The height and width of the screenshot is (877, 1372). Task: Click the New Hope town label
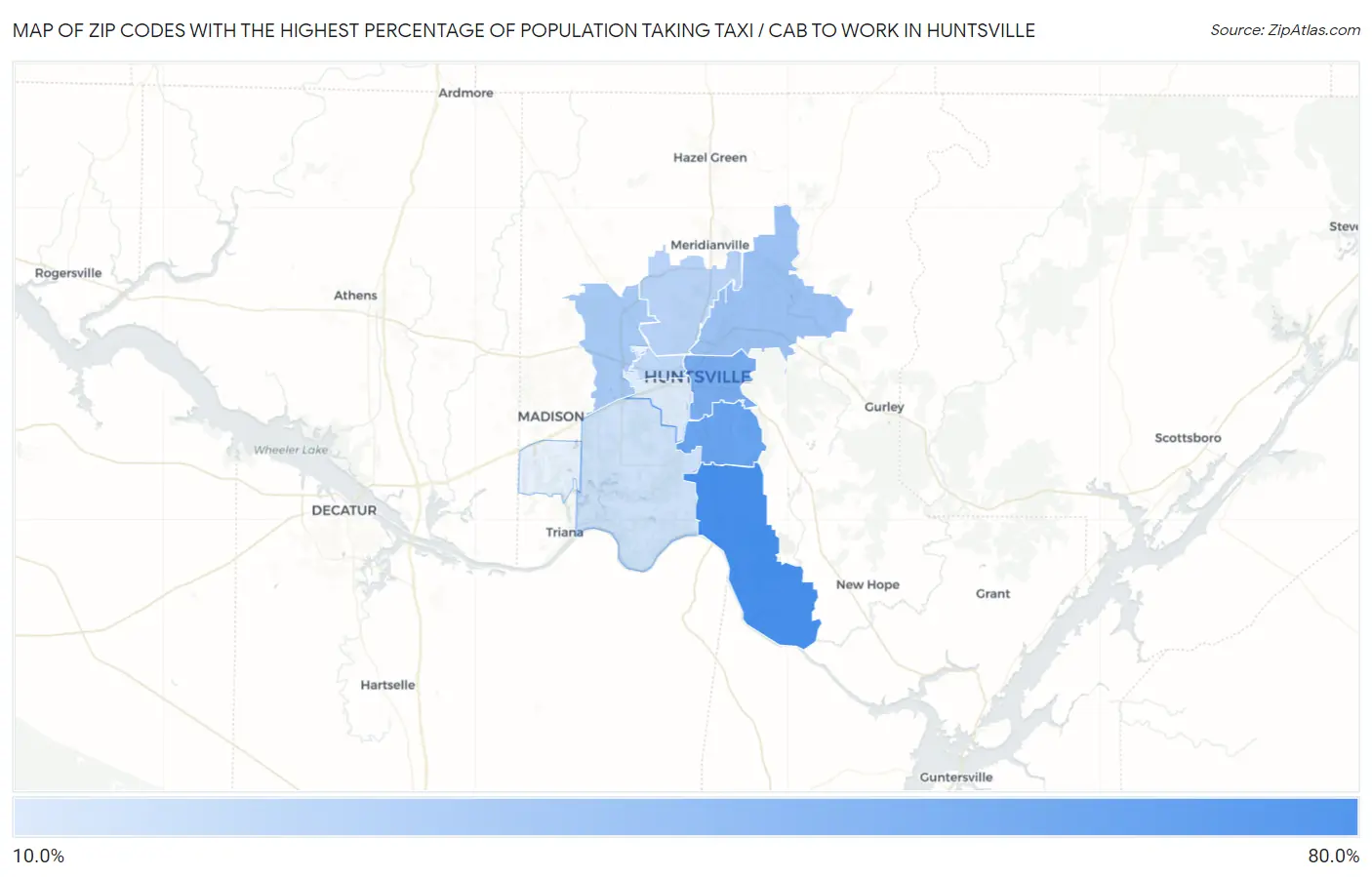pyautogui.click(x=868, y=584)
